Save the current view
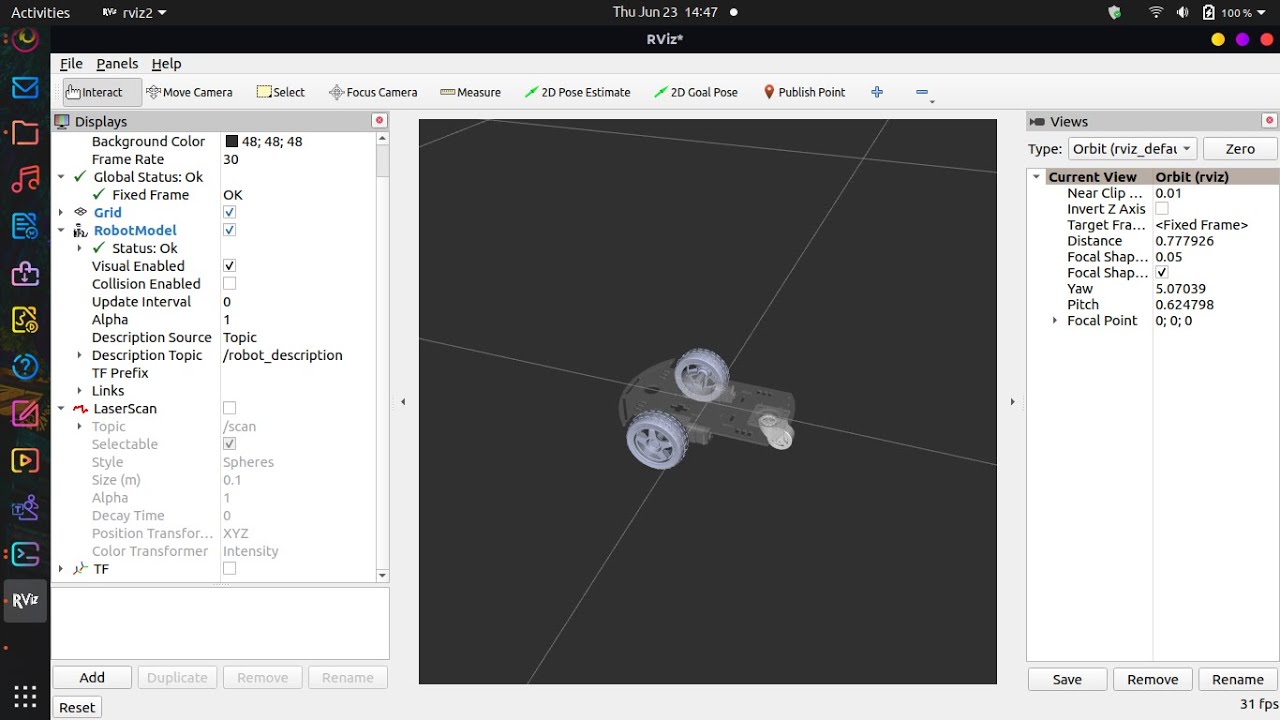 1067,679
